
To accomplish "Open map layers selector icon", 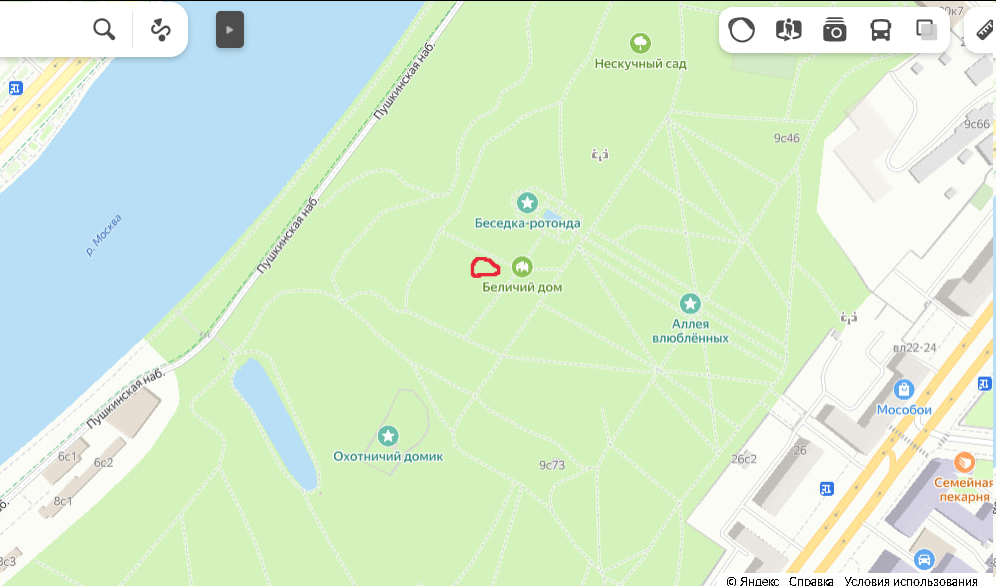I will (927, 30).
